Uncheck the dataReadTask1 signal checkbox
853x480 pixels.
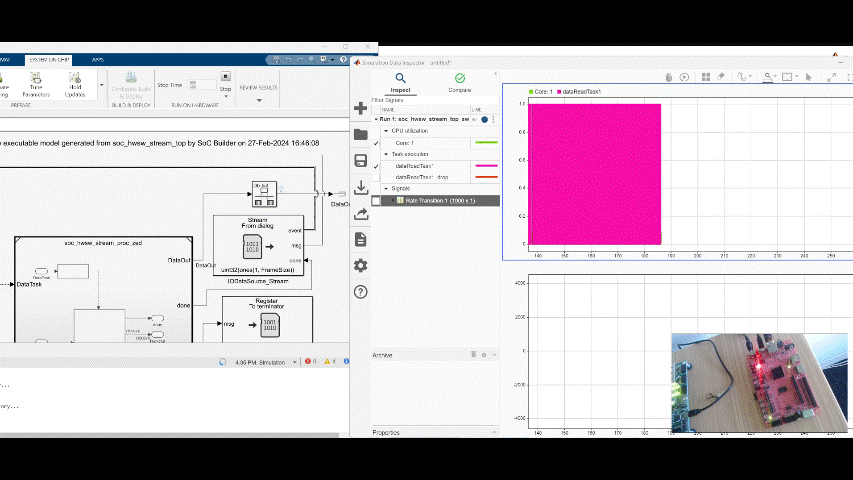coord(376,166)
